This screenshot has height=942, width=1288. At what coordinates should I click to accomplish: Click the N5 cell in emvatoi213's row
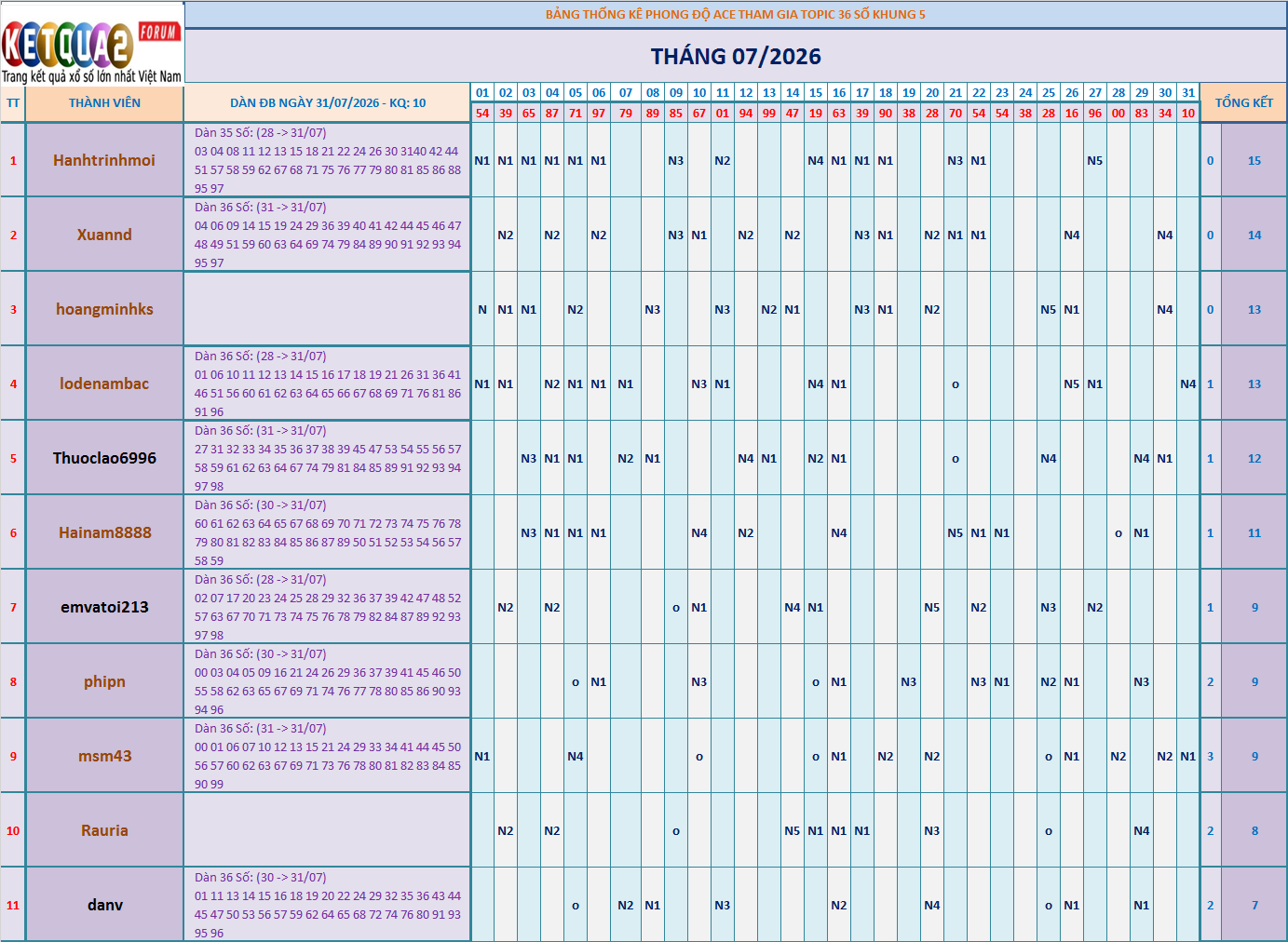point(932,607)
